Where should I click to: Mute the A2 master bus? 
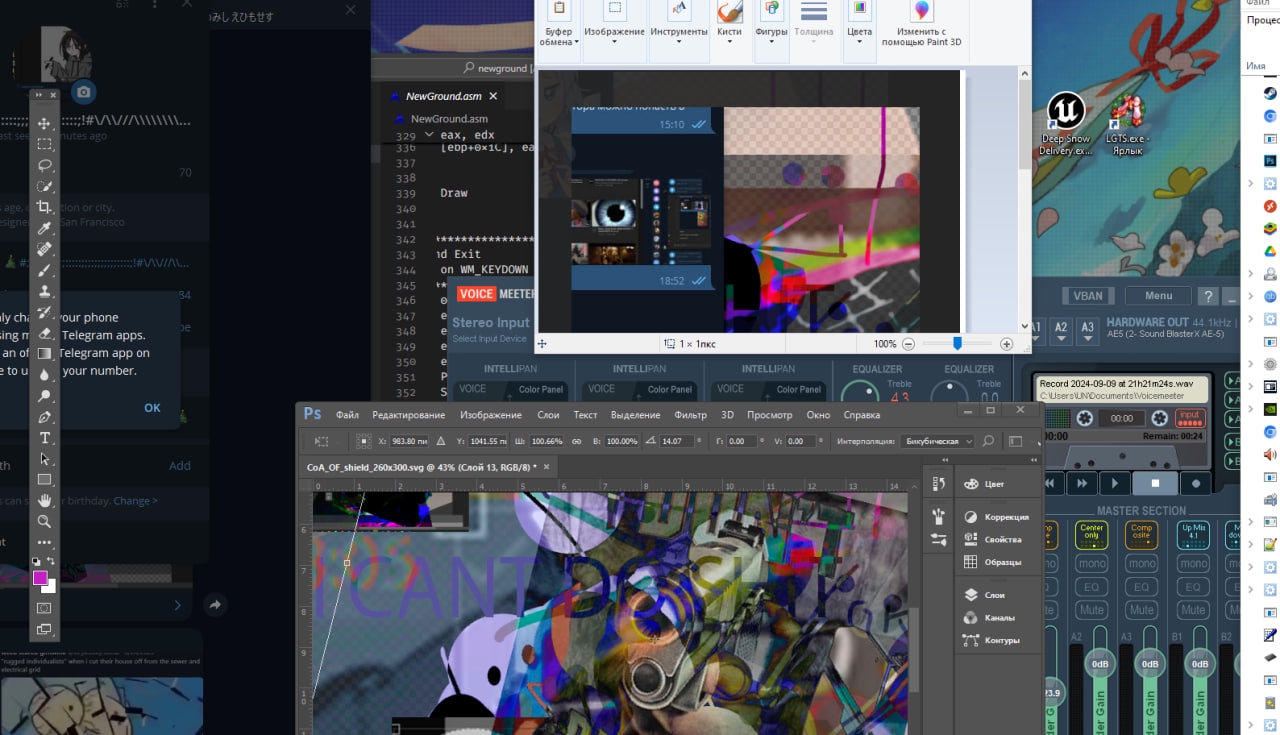(x=1091, y=610)
